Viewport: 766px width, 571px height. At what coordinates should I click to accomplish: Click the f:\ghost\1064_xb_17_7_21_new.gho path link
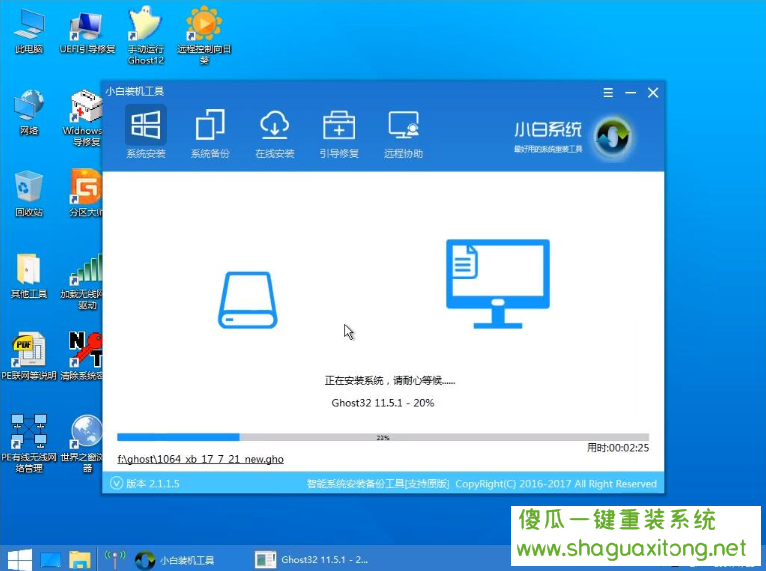(201, 459)
